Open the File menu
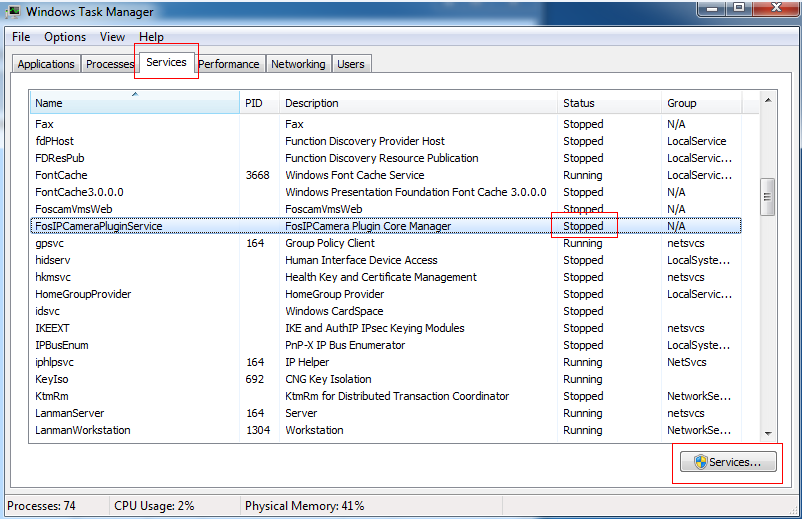The width and height of the screenshot is (802, 519). [21, 37]
